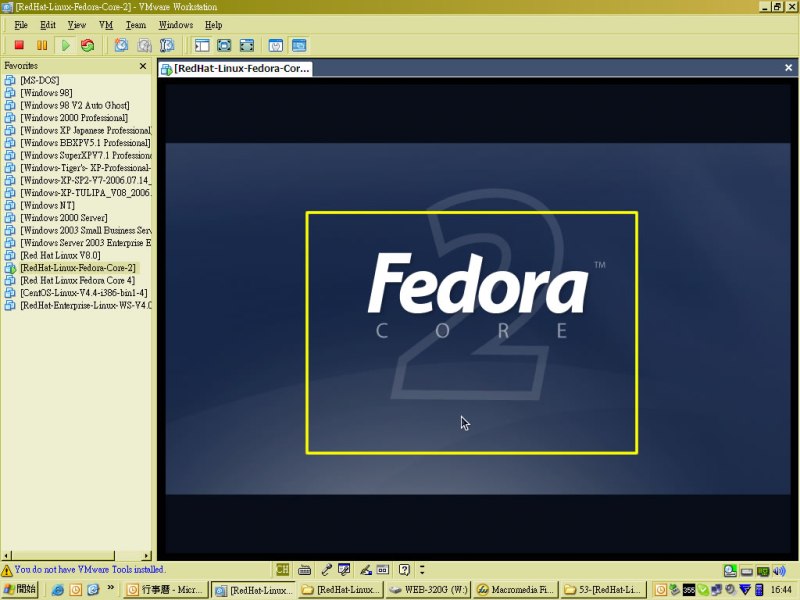Click the VM sound device status icon
800x600 pixels.
780,570
